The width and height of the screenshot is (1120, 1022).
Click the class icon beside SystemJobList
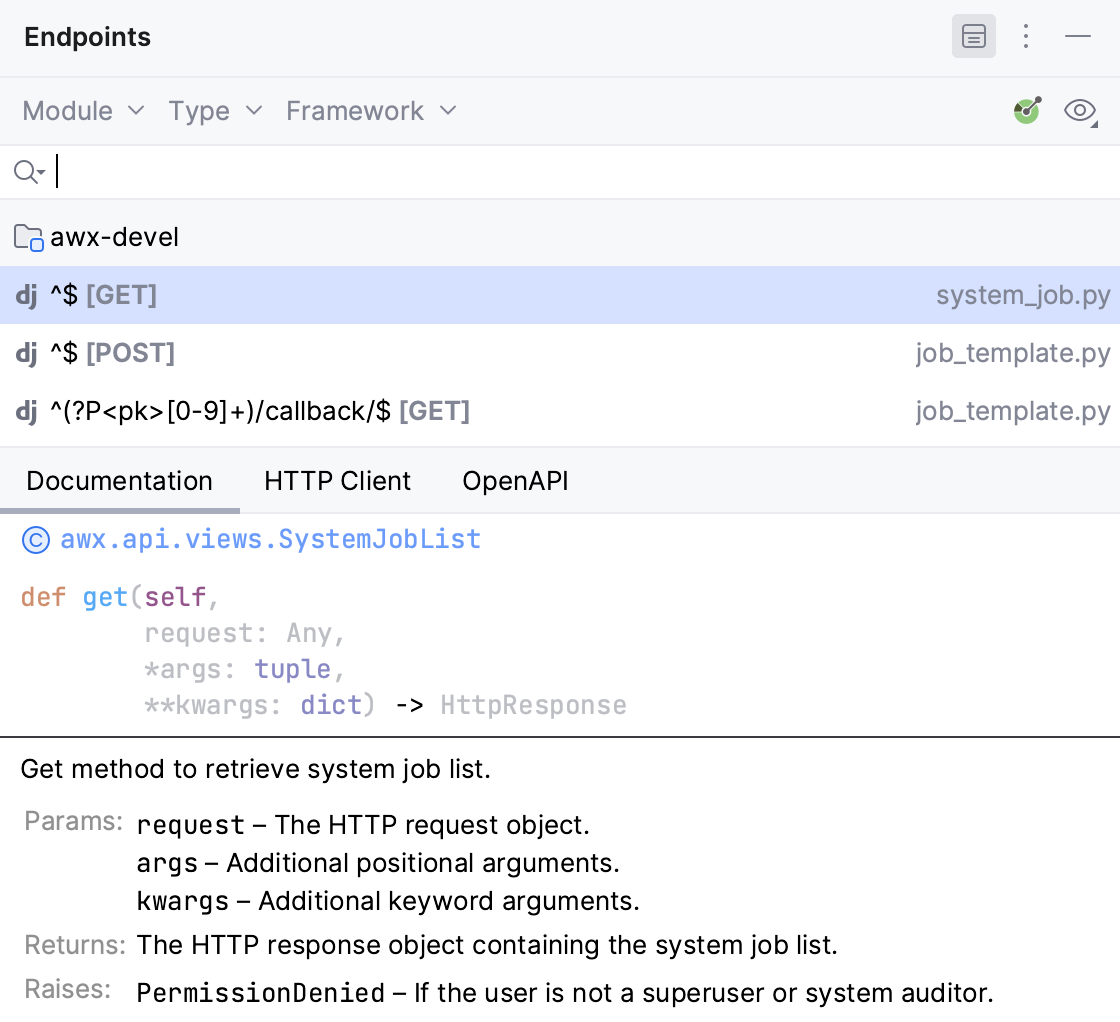tap(36, 540)
